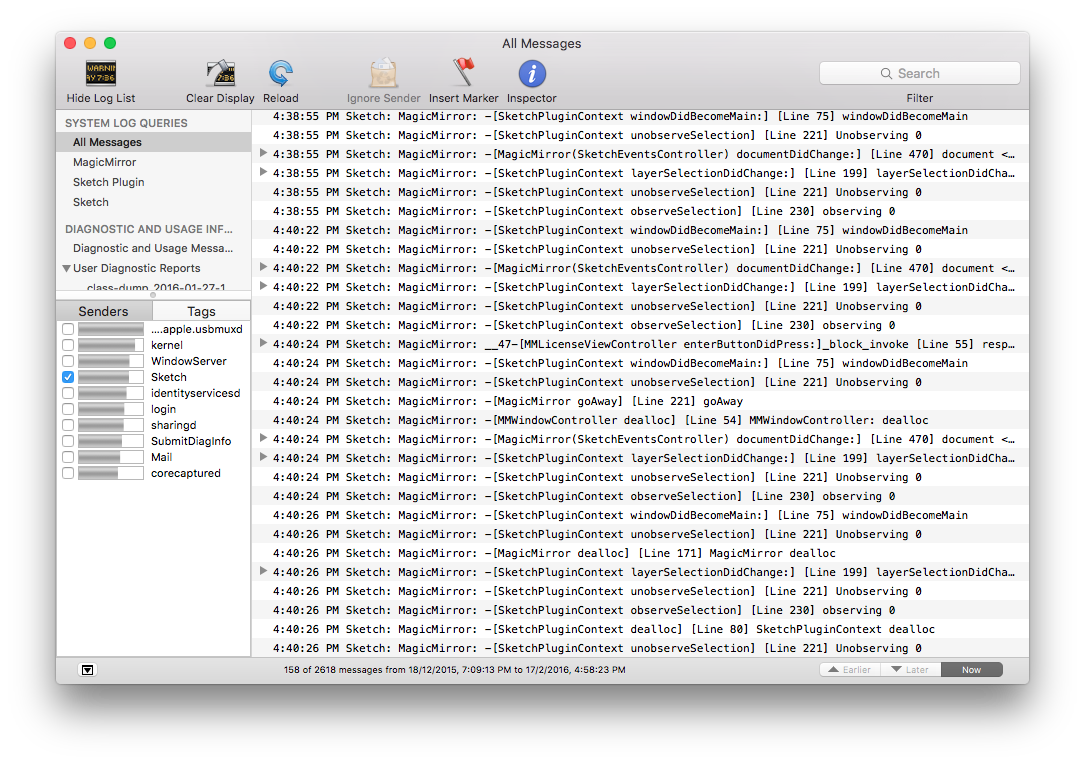Enable the WindowServer sender checkbox
The image size is (1085, 764).
pos(68,361)
